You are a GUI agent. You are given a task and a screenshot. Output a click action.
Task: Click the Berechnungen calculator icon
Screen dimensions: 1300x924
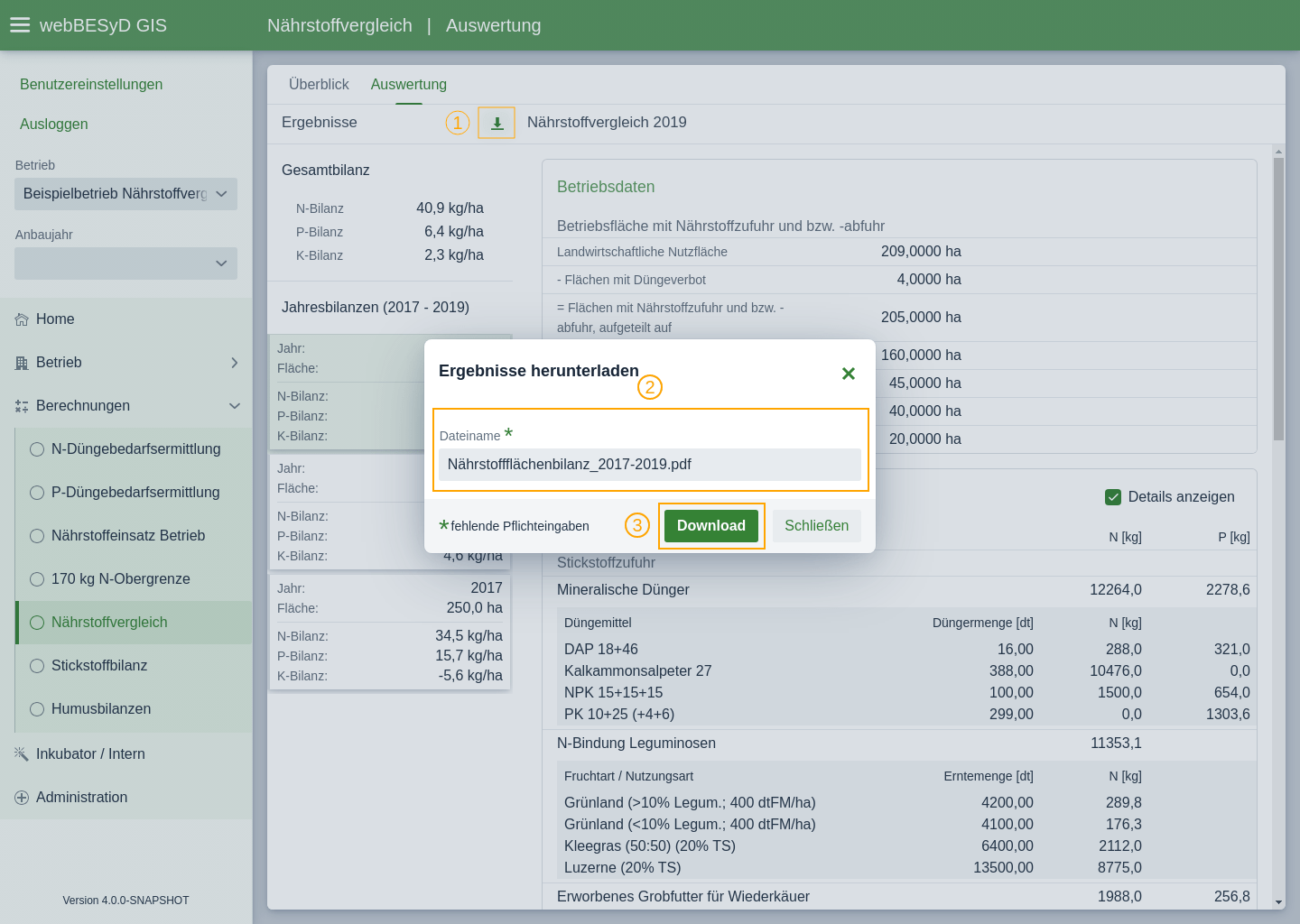(22, 406)
